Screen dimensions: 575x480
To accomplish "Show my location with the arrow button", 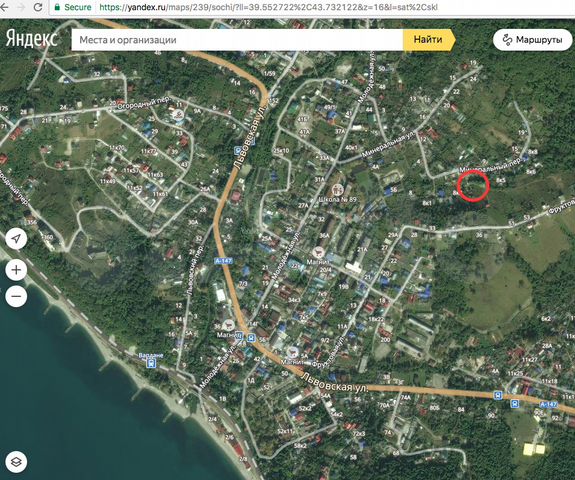I will click(16, 239).
